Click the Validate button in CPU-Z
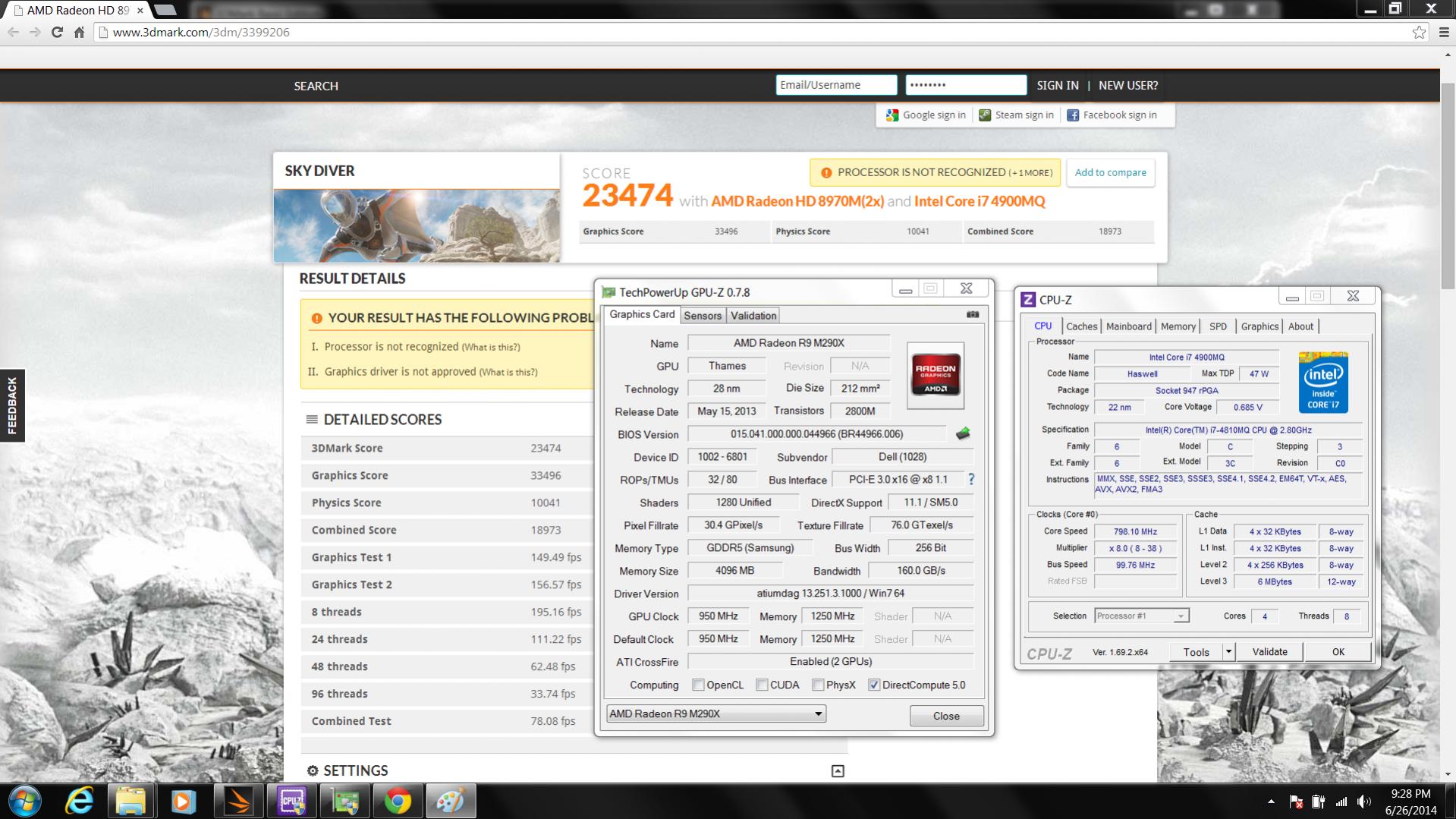 [1269, 651]
